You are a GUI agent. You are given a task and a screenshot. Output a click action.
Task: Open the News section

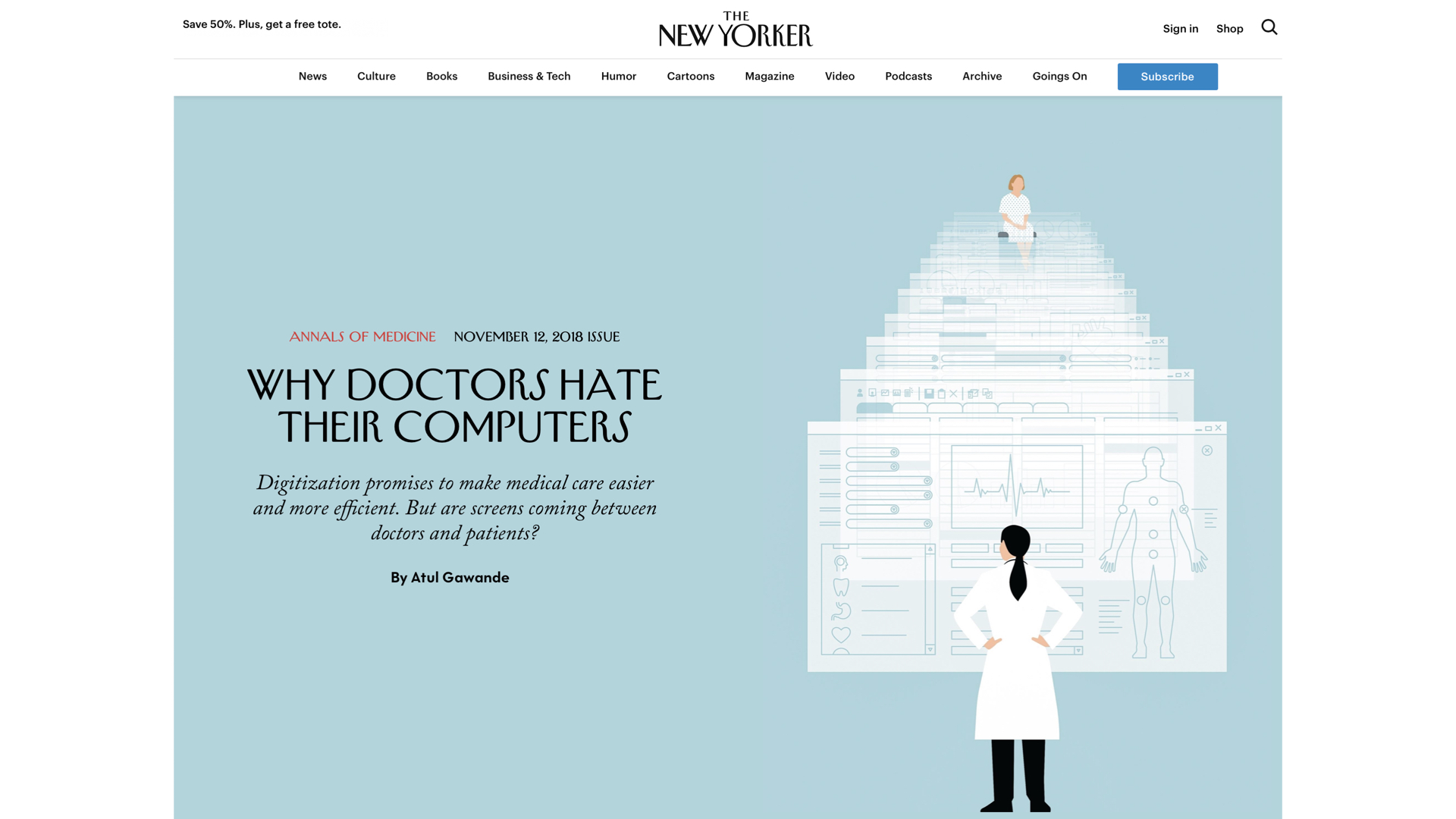[x=312, y=76]
